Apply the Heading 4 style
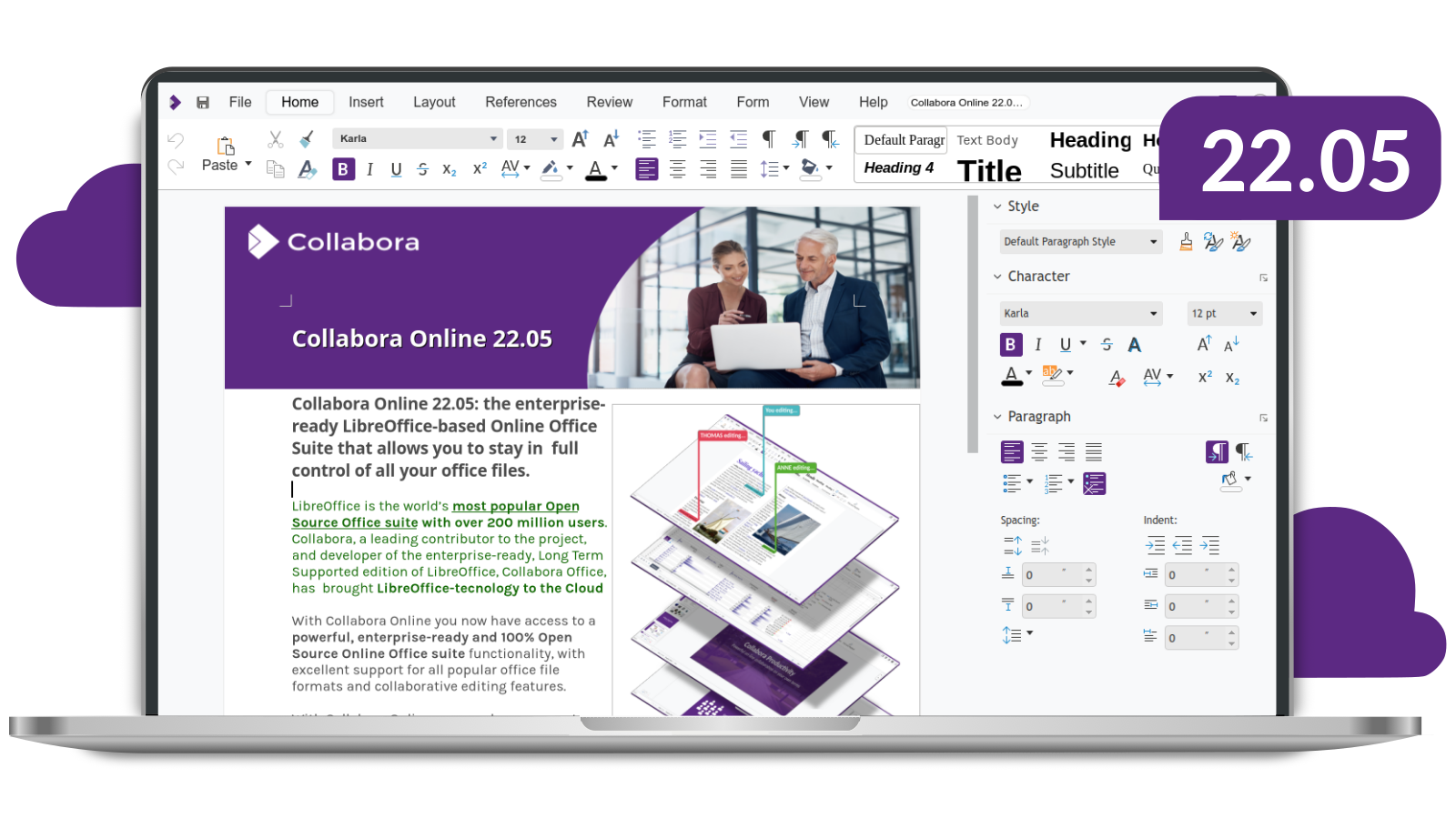Viewport: 1456px width, 819px height. pos(899,167)
